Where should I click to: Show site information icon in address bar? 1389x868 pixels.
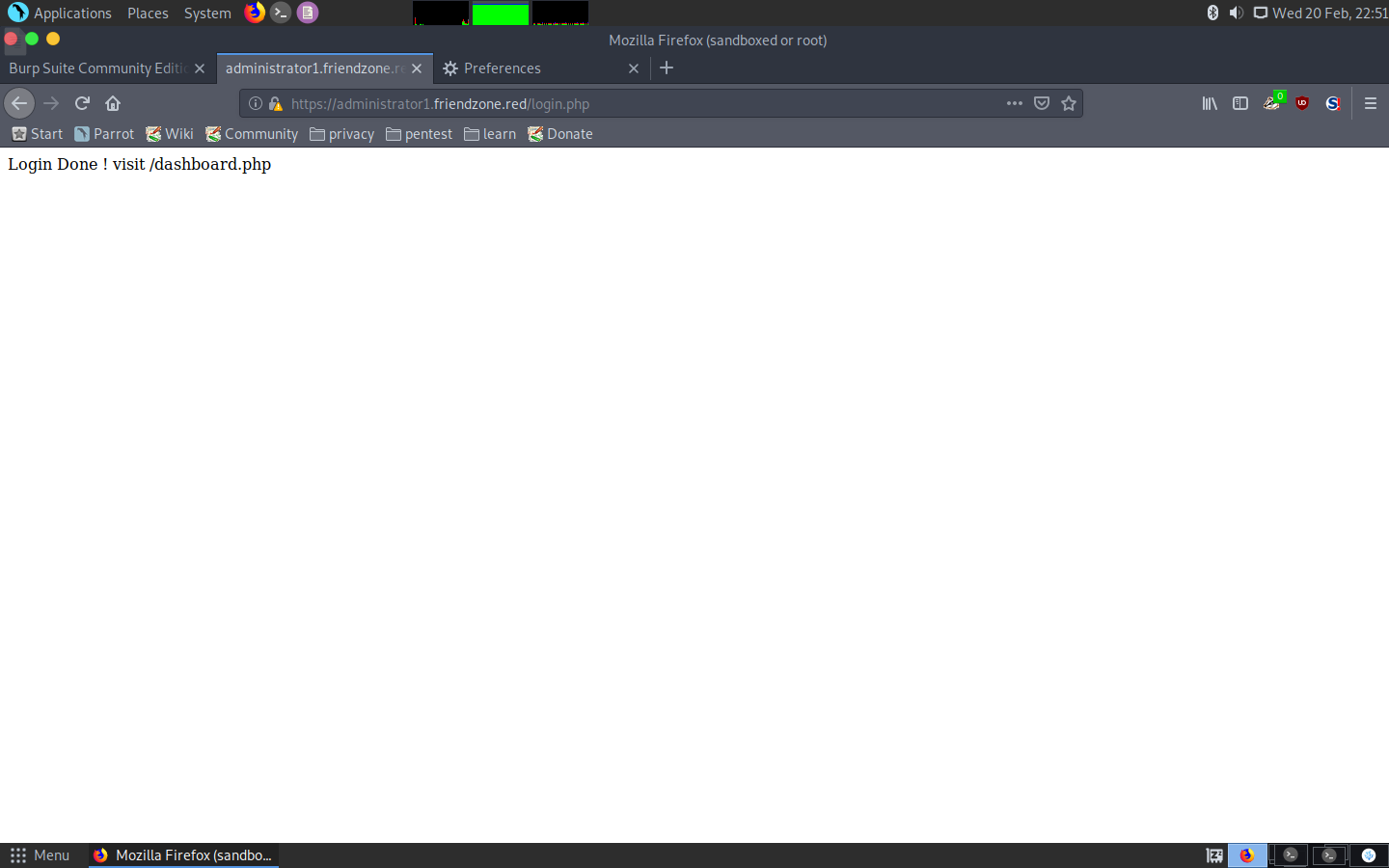256,103
